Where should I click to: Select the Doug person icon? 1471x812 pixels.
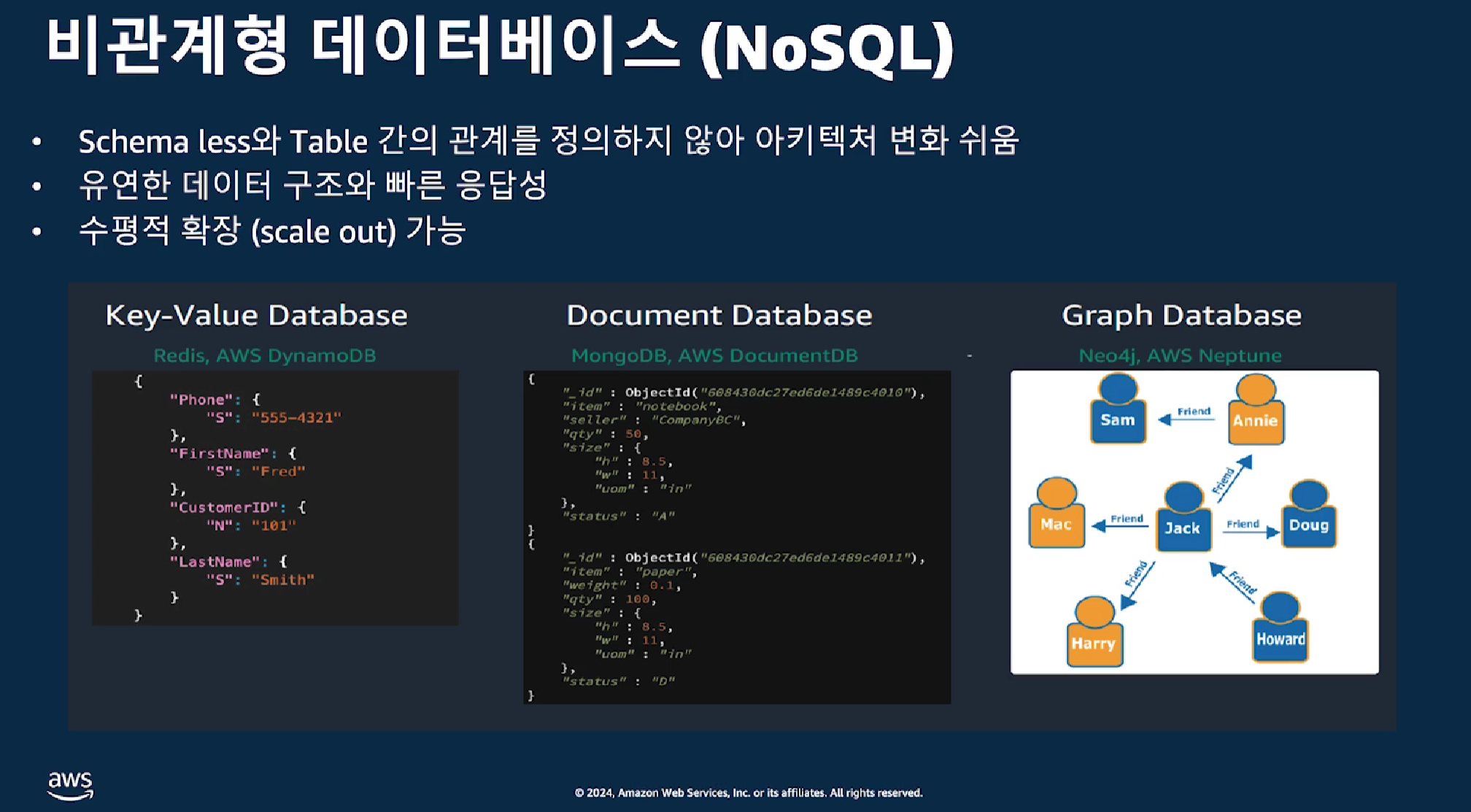tap(1309, 514)
